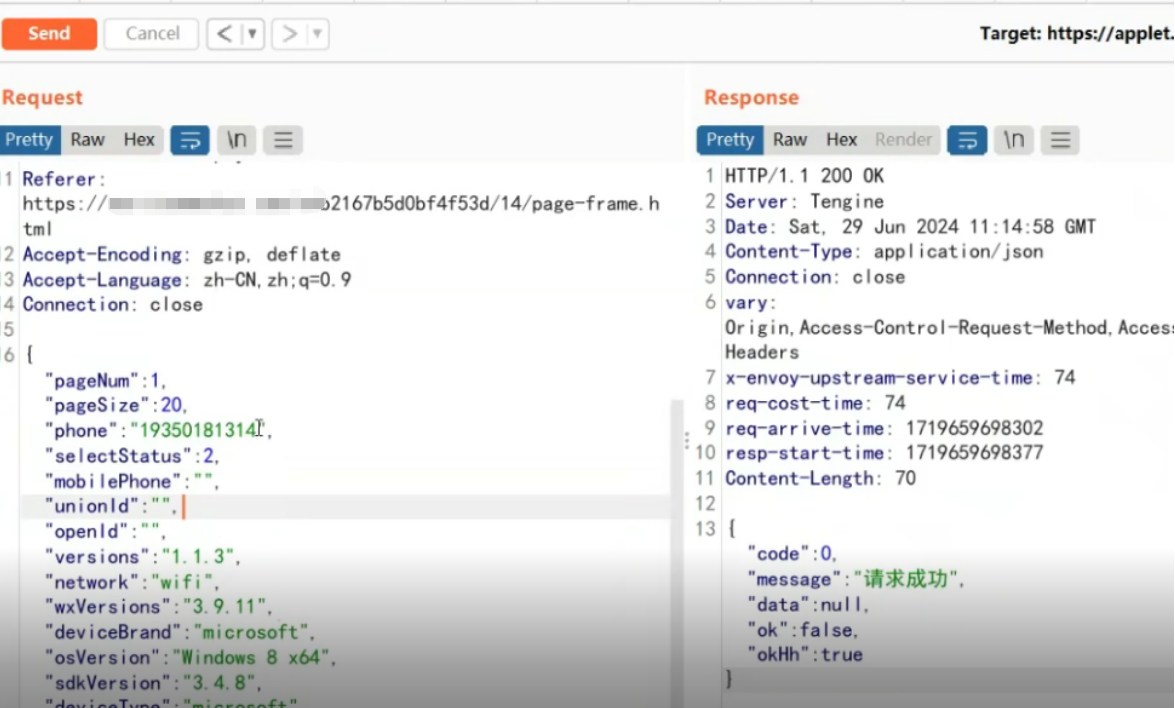This screenshot has width=1175, height=708.
Task: Open the Response panel hamburger options menu
Action: coord(1060,140)
